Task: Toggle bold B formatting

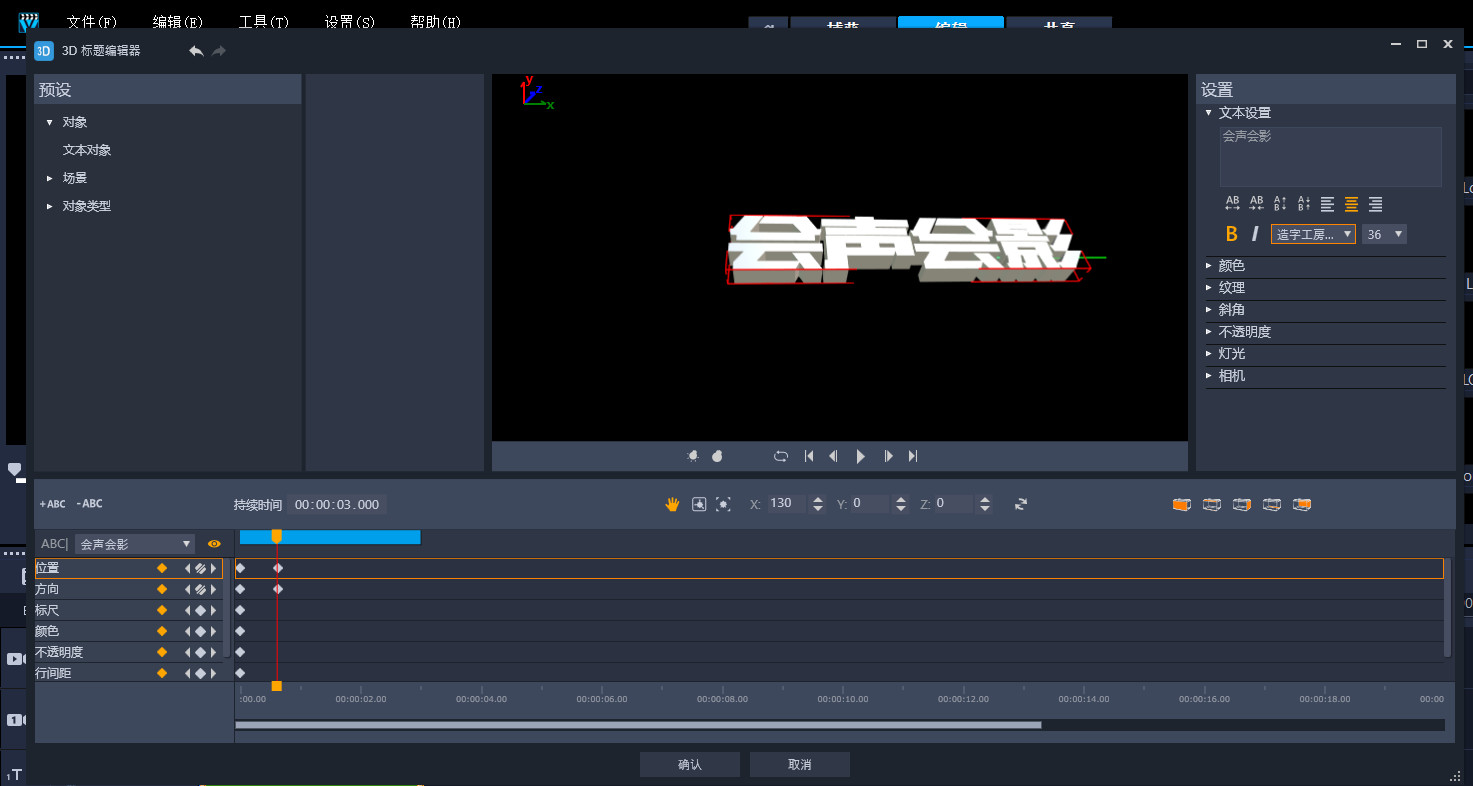Action: click(x=1232, y=234)
